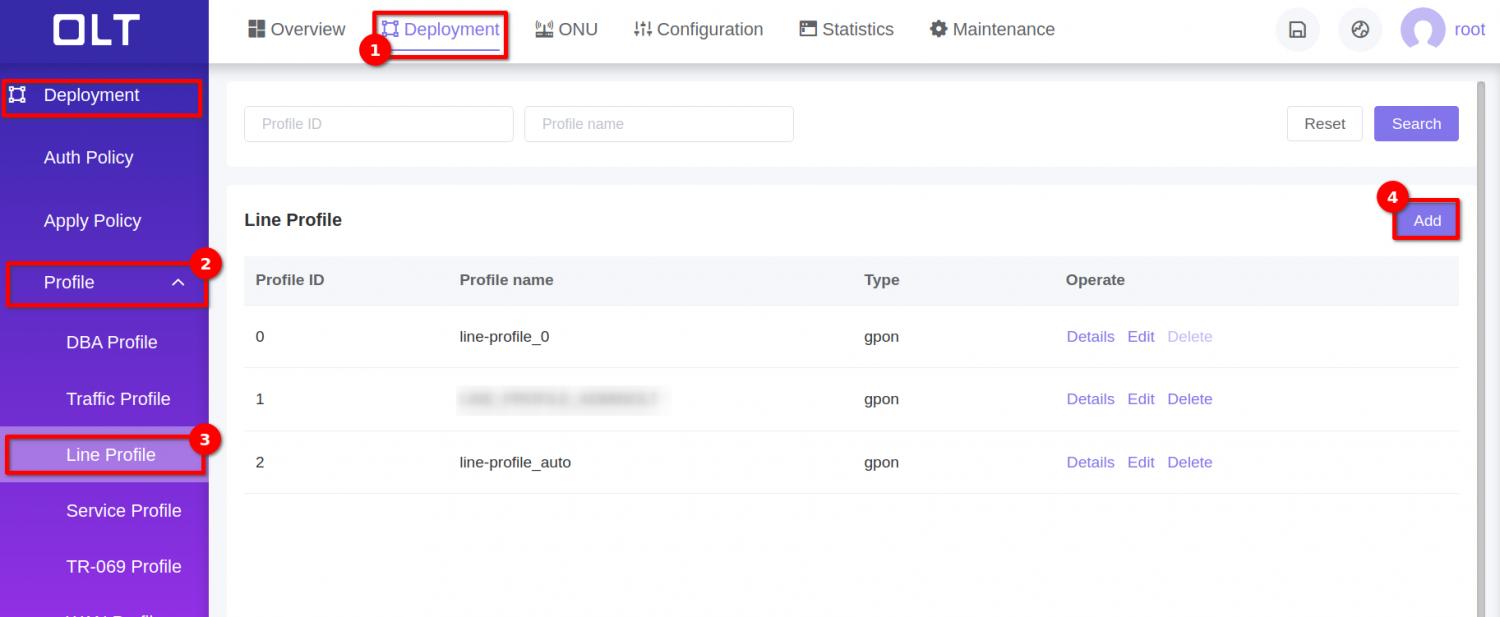This screenshot has height=617, width=1500.
Task: Open the Configuration tab
Action: [698, 30]
